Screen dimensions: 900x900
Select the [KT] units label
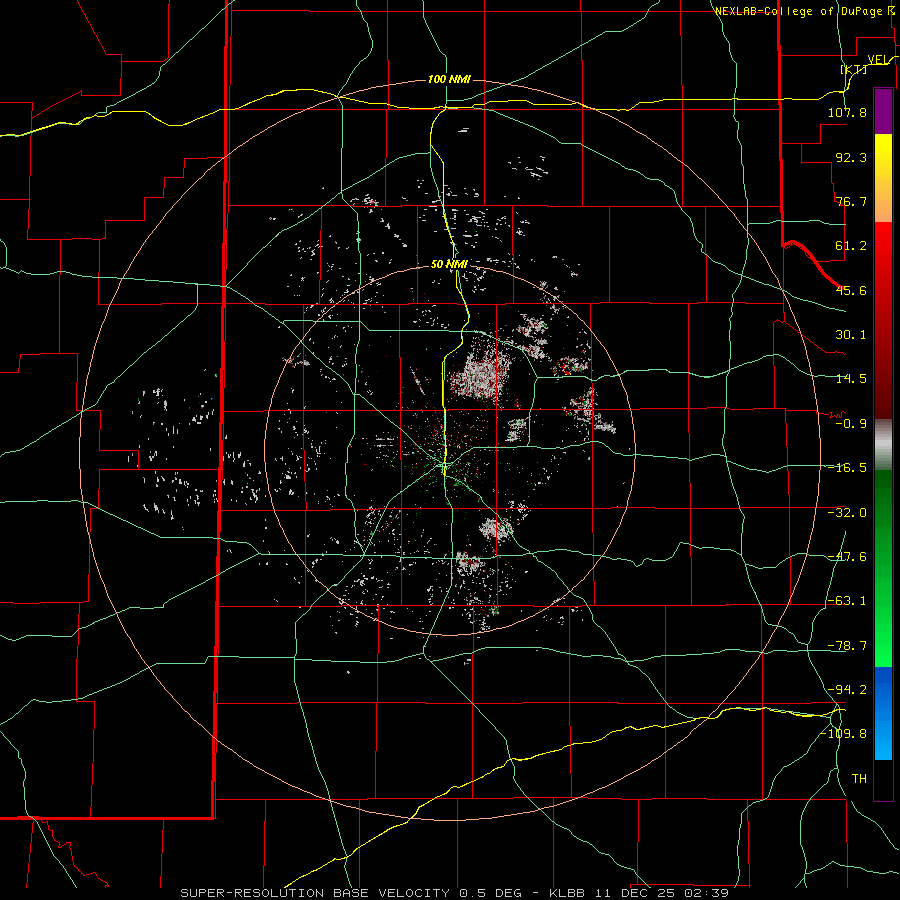tap(854, 69)
